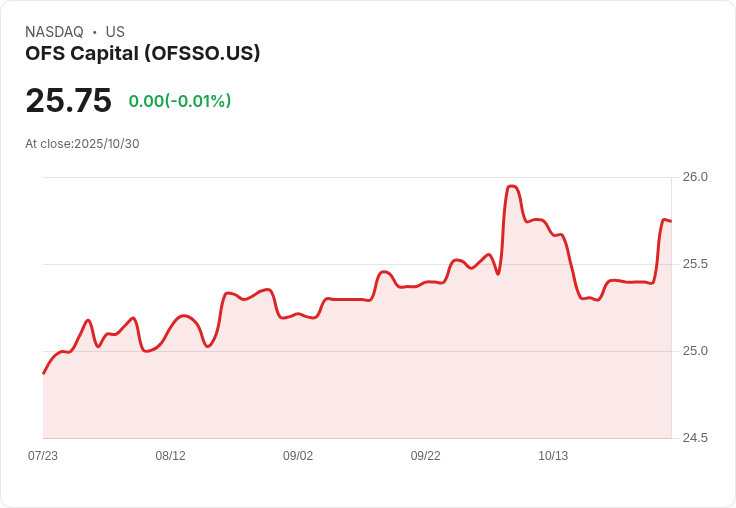Click the final endpoint of the price line

click(670, 221)
